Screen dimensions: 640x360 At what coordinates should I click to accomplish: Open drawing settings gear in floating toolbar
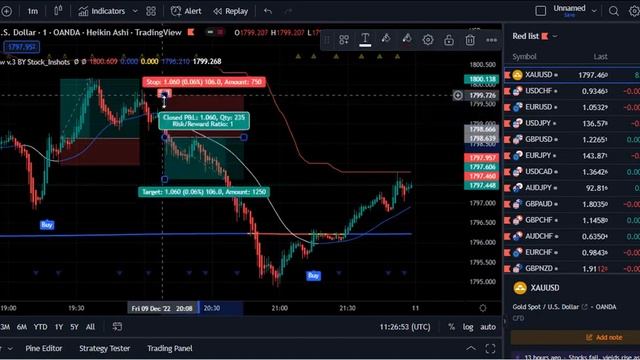[x=428, y=40]
